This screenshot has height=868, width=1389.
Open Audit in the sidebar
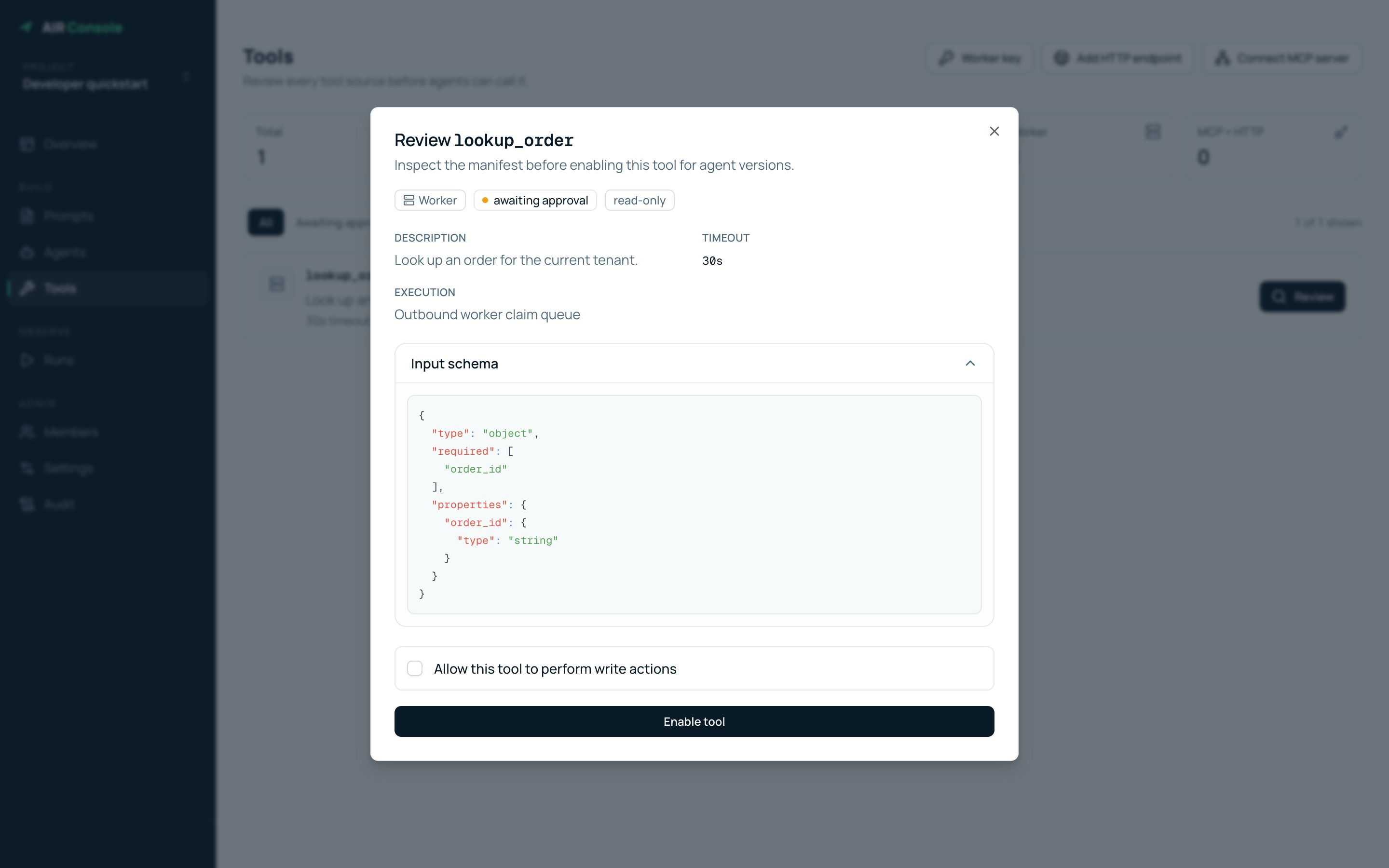point(108,504)
